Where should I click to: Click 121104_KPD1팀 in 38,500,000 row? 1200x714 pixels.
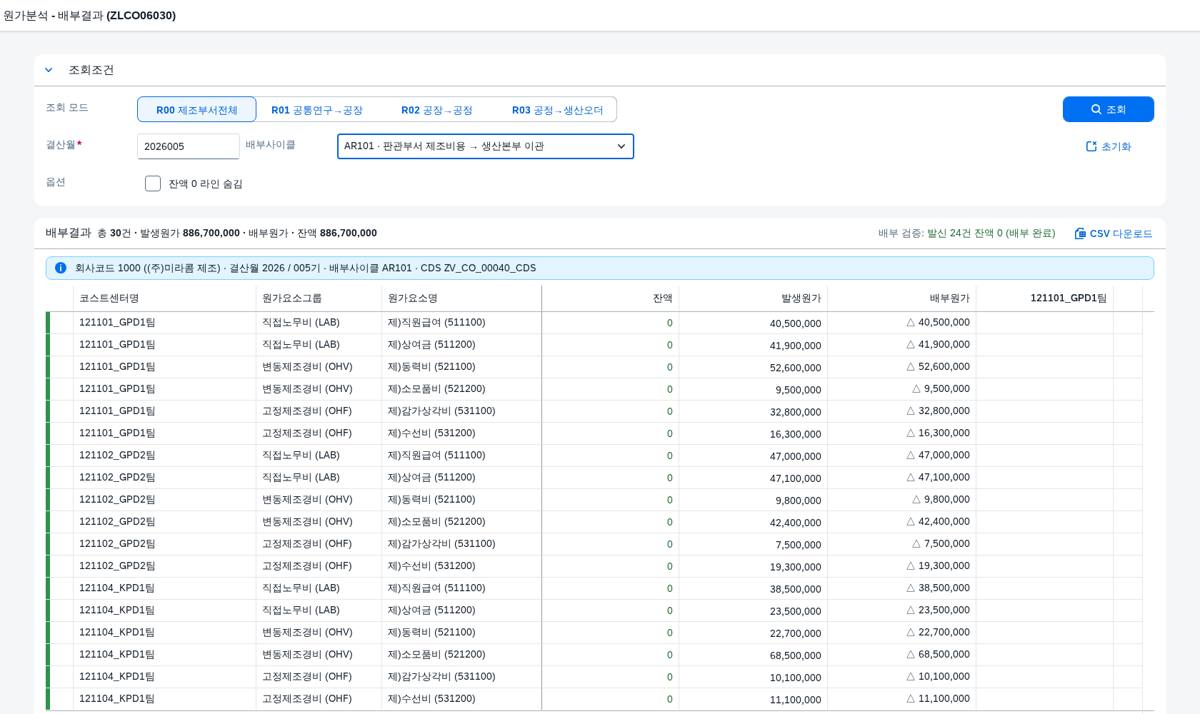(x=117, y=588)
